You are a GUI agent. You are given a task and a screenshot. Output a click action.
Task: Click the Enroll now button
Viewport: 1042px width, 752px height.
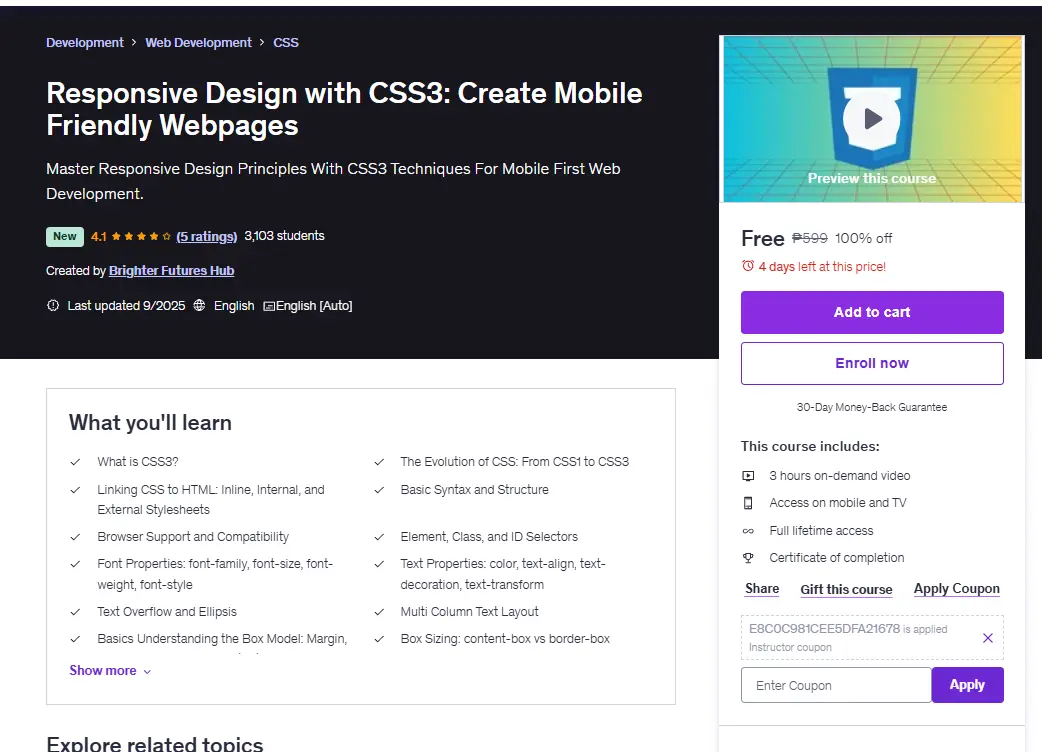(x=872, y=363)
